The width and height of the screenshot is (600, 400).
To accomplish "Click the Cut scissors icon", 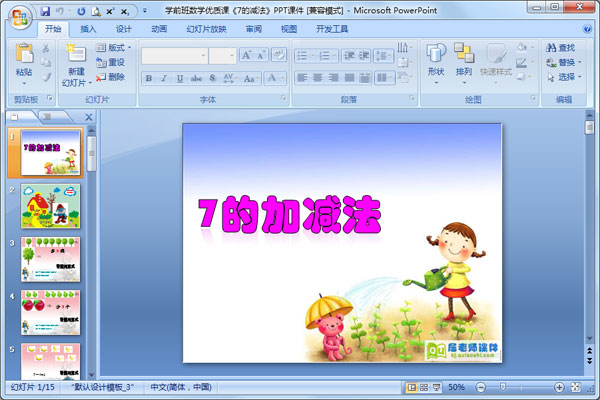I will (x=46, y=47).
